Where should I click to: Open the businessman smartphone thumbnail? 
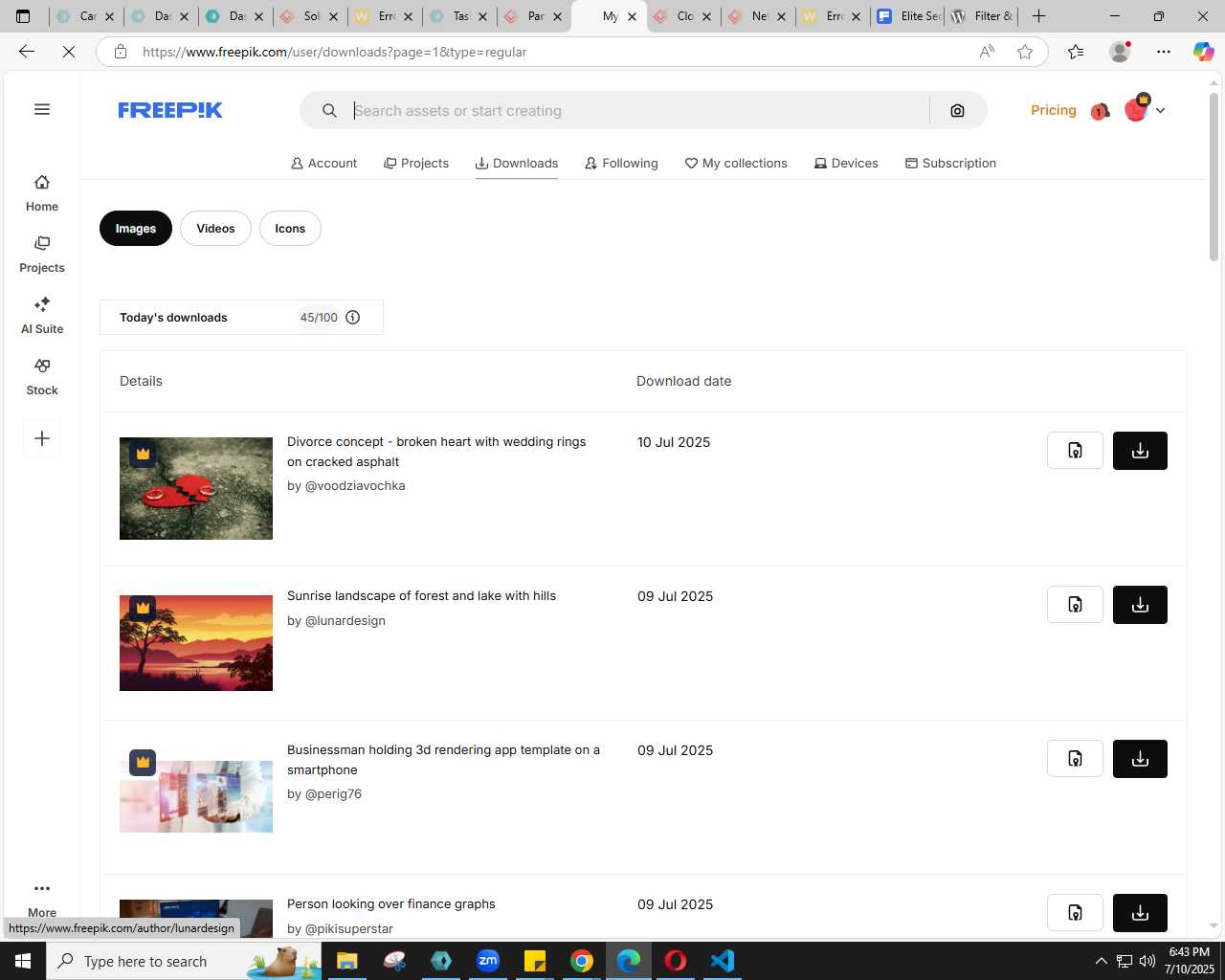[196, 796]
